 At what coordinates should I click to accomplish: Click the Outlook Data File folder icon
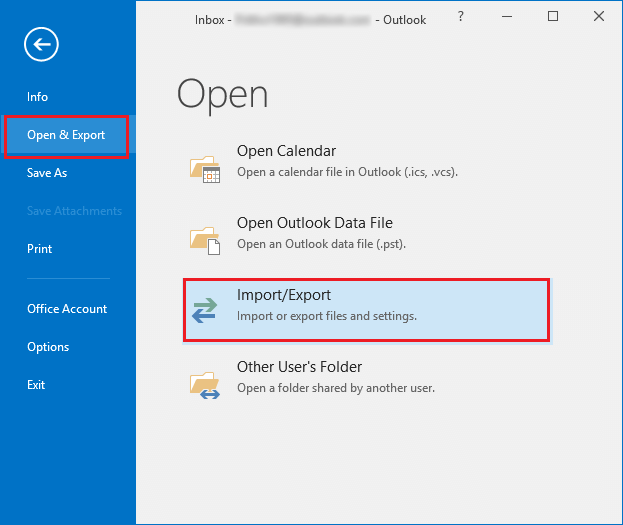[205, 239]
